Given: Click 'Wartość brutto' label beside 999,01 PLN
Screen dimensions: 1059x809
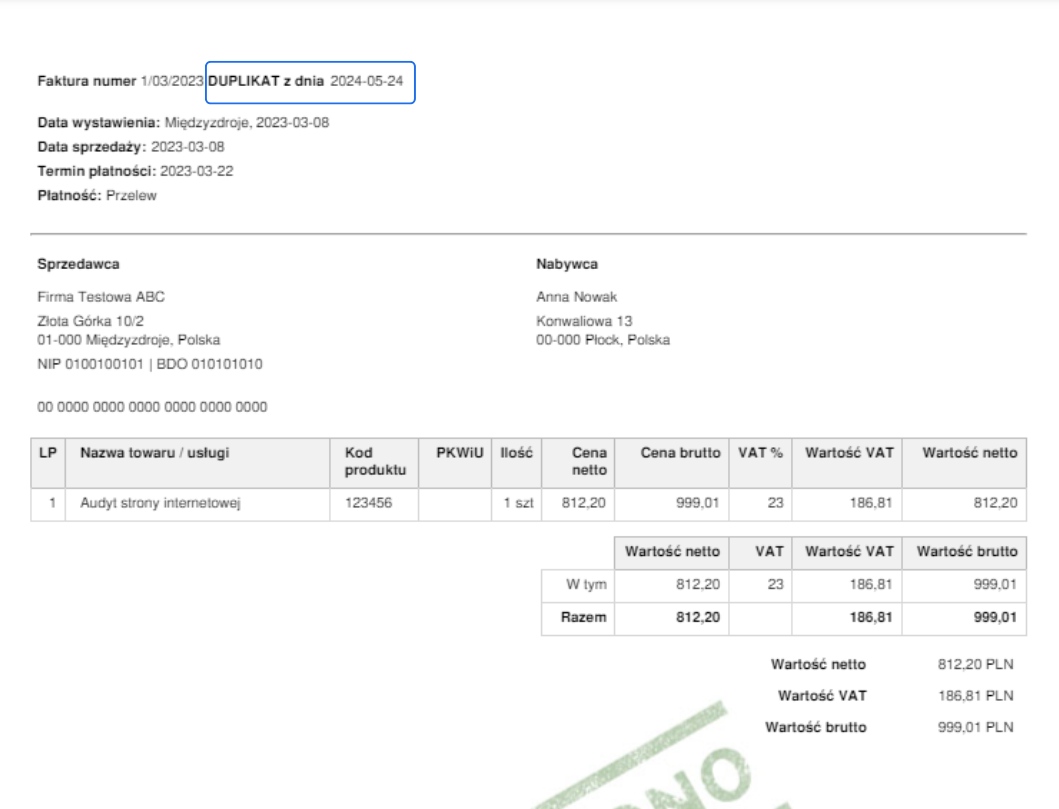Looking at the screenshot, I should tap(816, 727).
